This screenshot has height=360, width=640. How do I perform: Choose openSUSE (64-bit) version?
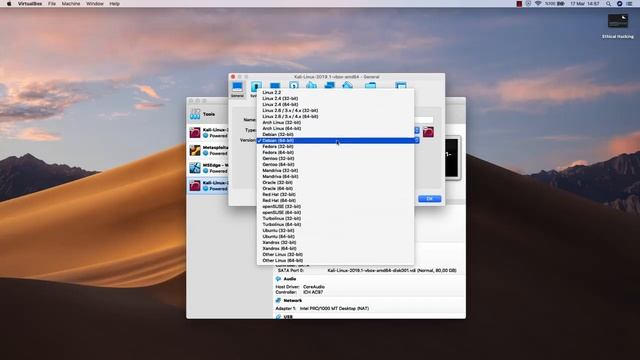click(336, 212)
